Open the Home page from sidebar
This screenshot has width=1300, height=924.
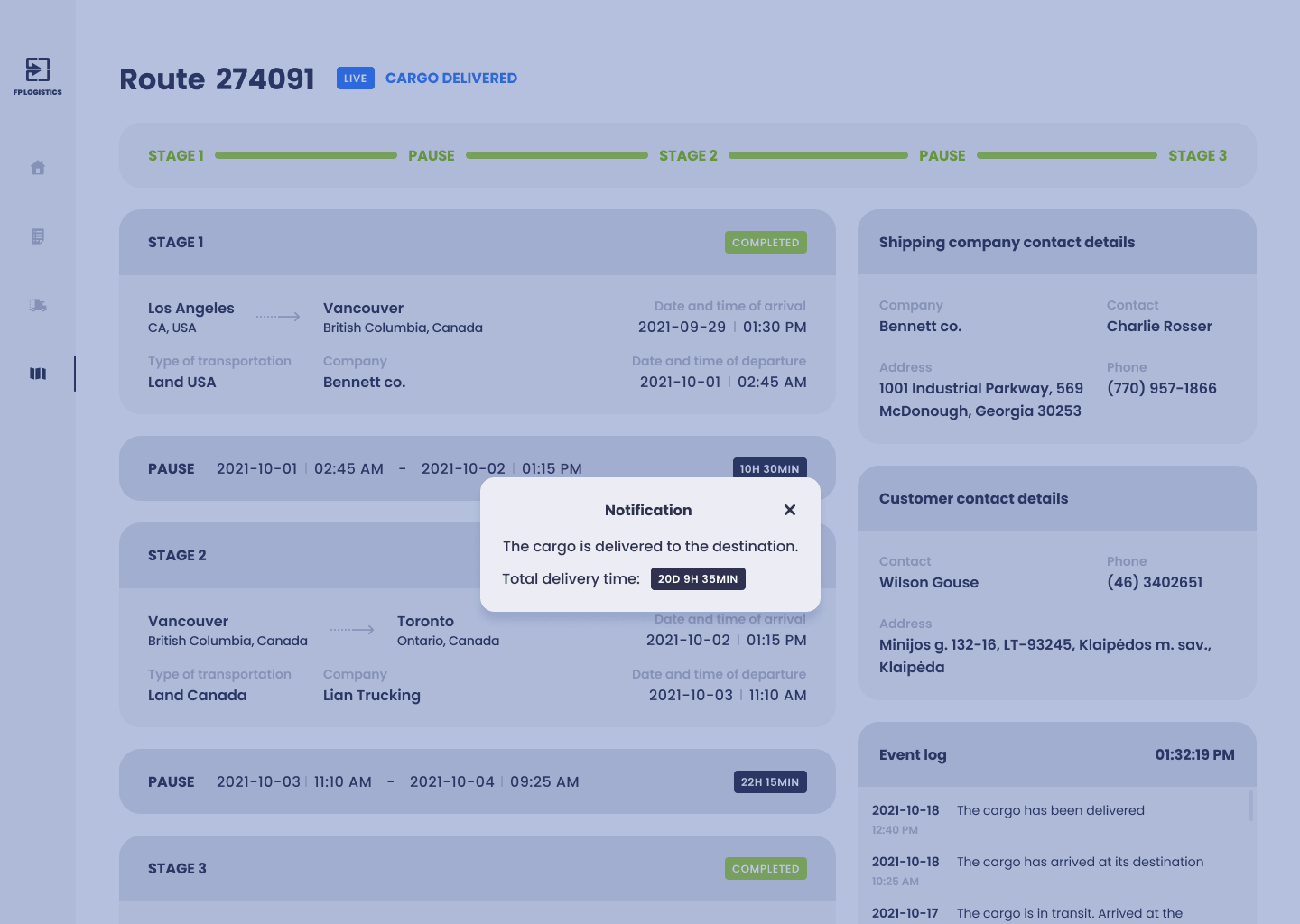point(38,168)
